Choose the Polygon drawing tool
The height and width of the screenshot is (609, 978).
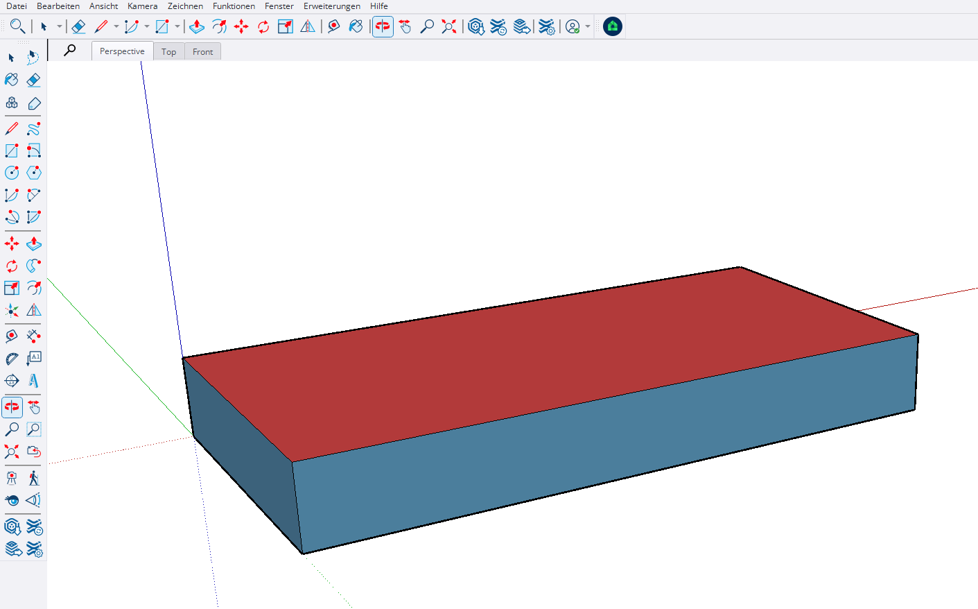point(34,173)
